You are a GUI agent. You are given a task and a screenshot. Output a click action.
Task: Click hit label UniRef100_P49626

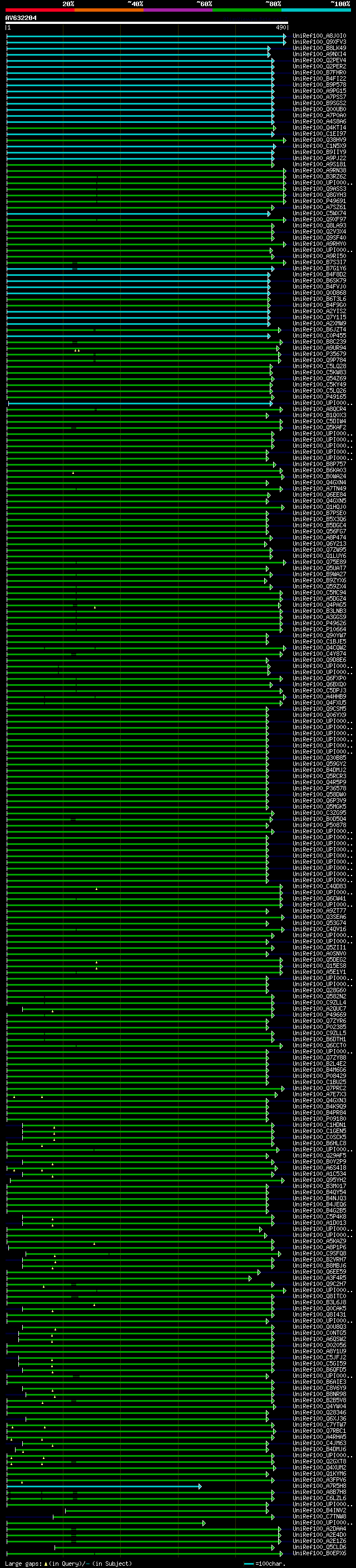319,624
